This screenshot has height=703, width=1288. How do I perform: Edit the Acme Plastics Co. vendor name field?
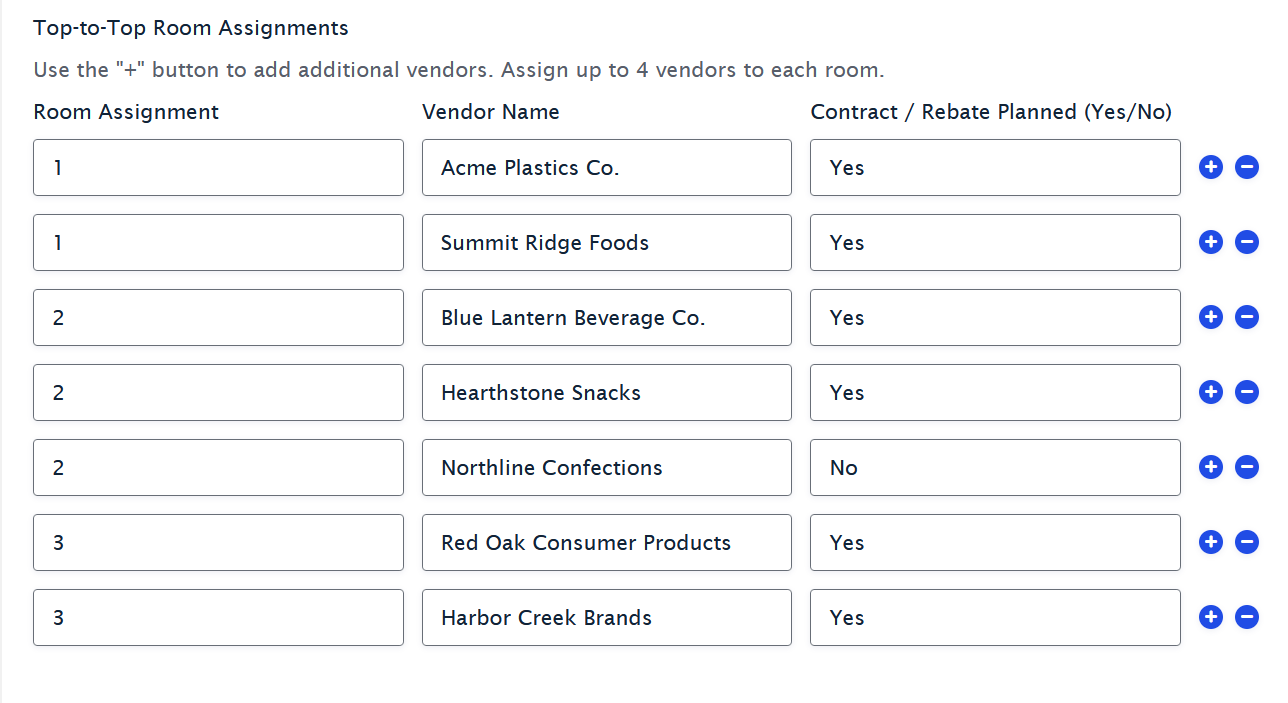coord(607,167)
